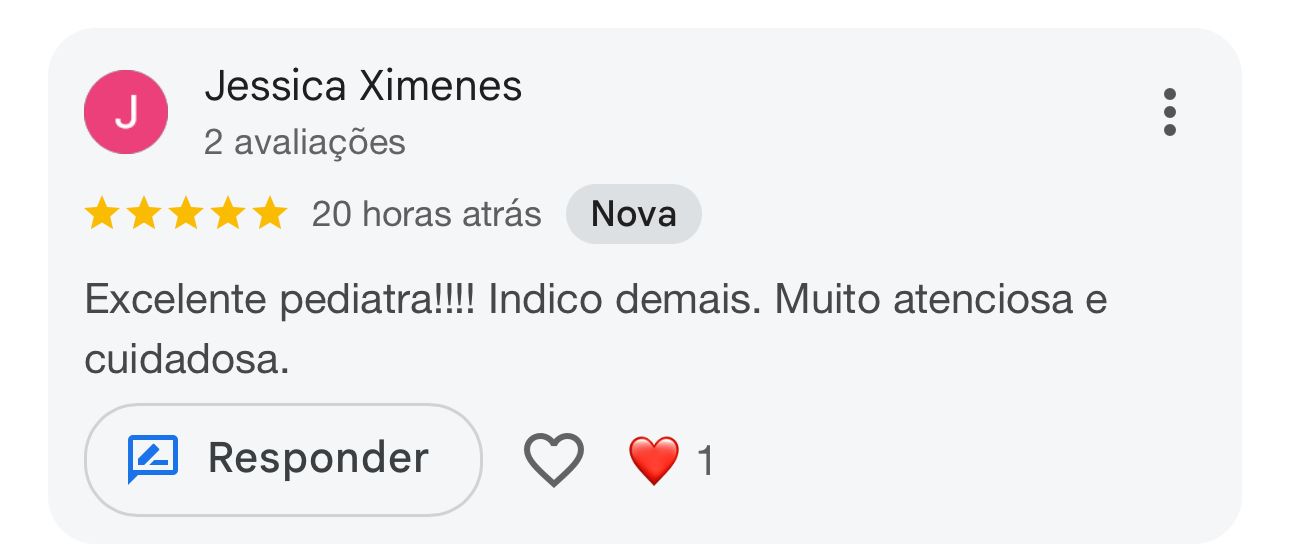Click the red heart reaction emoji
Screen dimensions: 1290x548
tap(654, 461)
